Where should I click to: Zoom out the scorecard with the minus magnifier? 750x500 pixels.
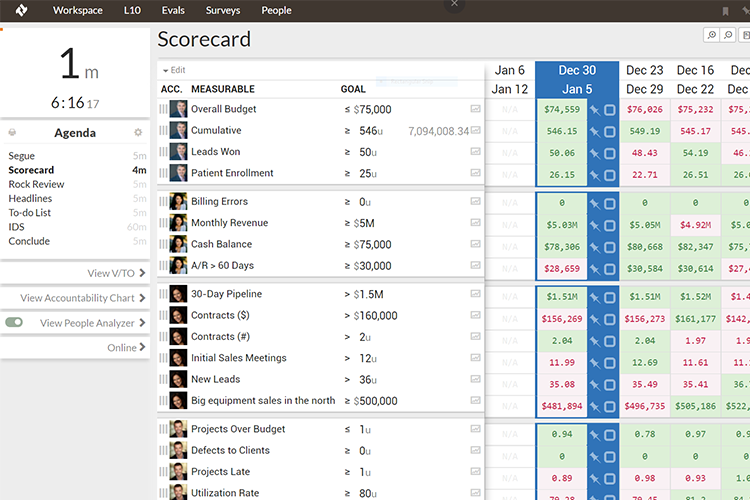pos(728,35)
